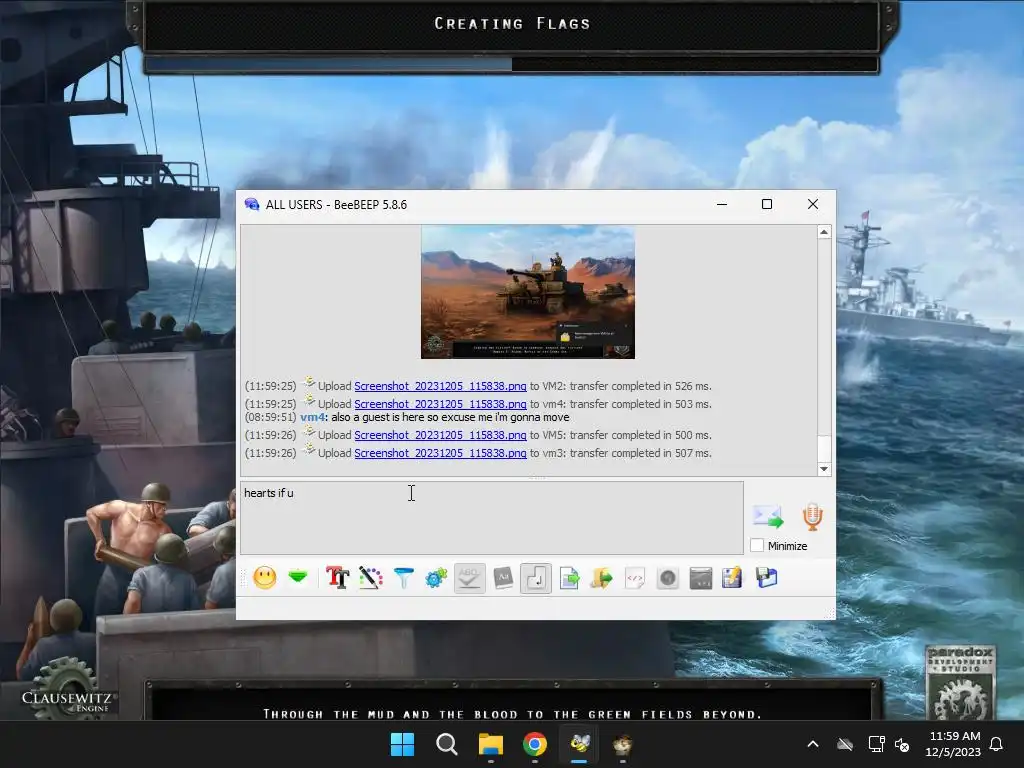Open network display tray icon
Image resolution: width=1024 pixels, height=768 pixels.
click(x=876, y=744)
